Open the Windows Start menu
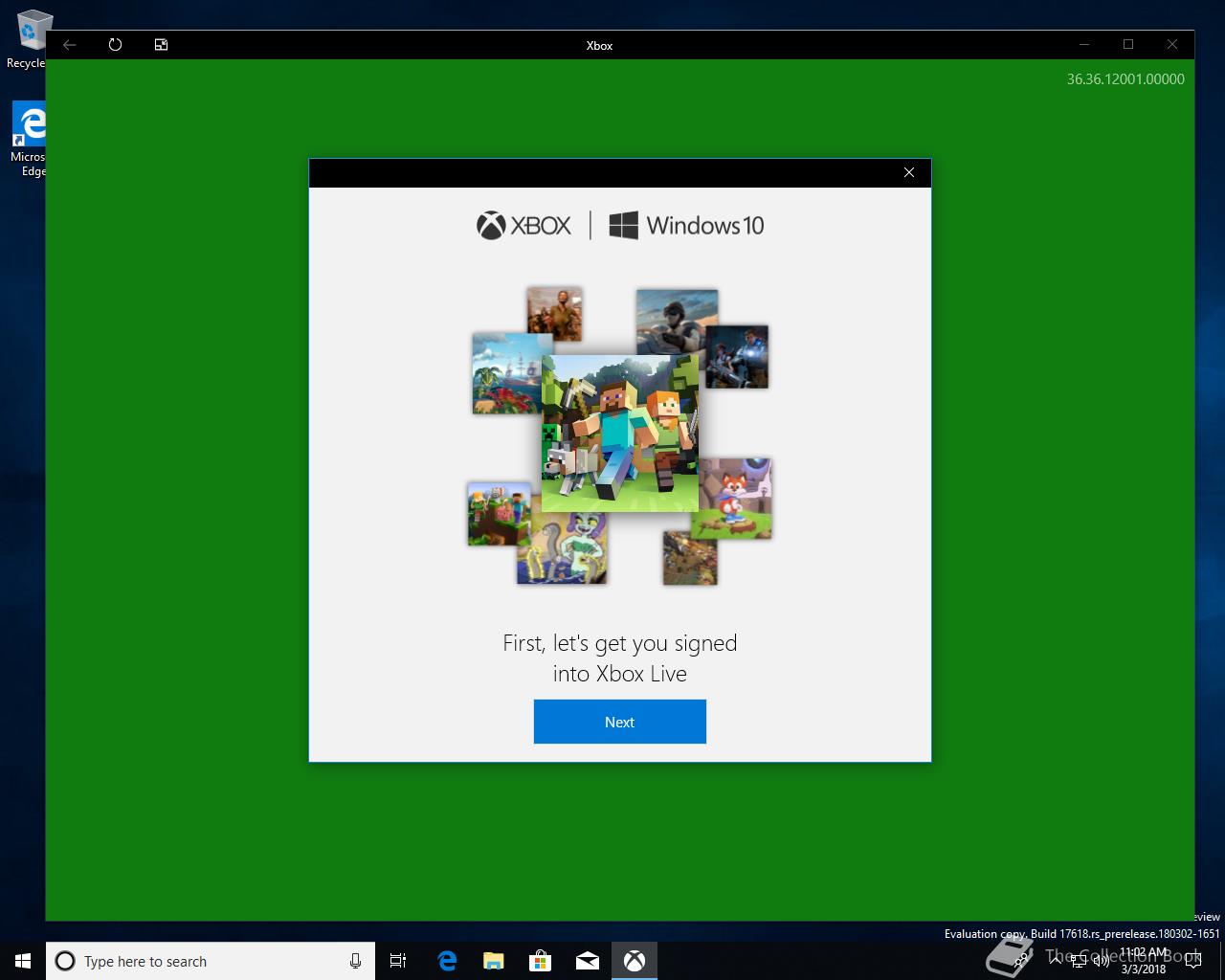This screenshot has width=1225, height=980. [x=23, y=961]
